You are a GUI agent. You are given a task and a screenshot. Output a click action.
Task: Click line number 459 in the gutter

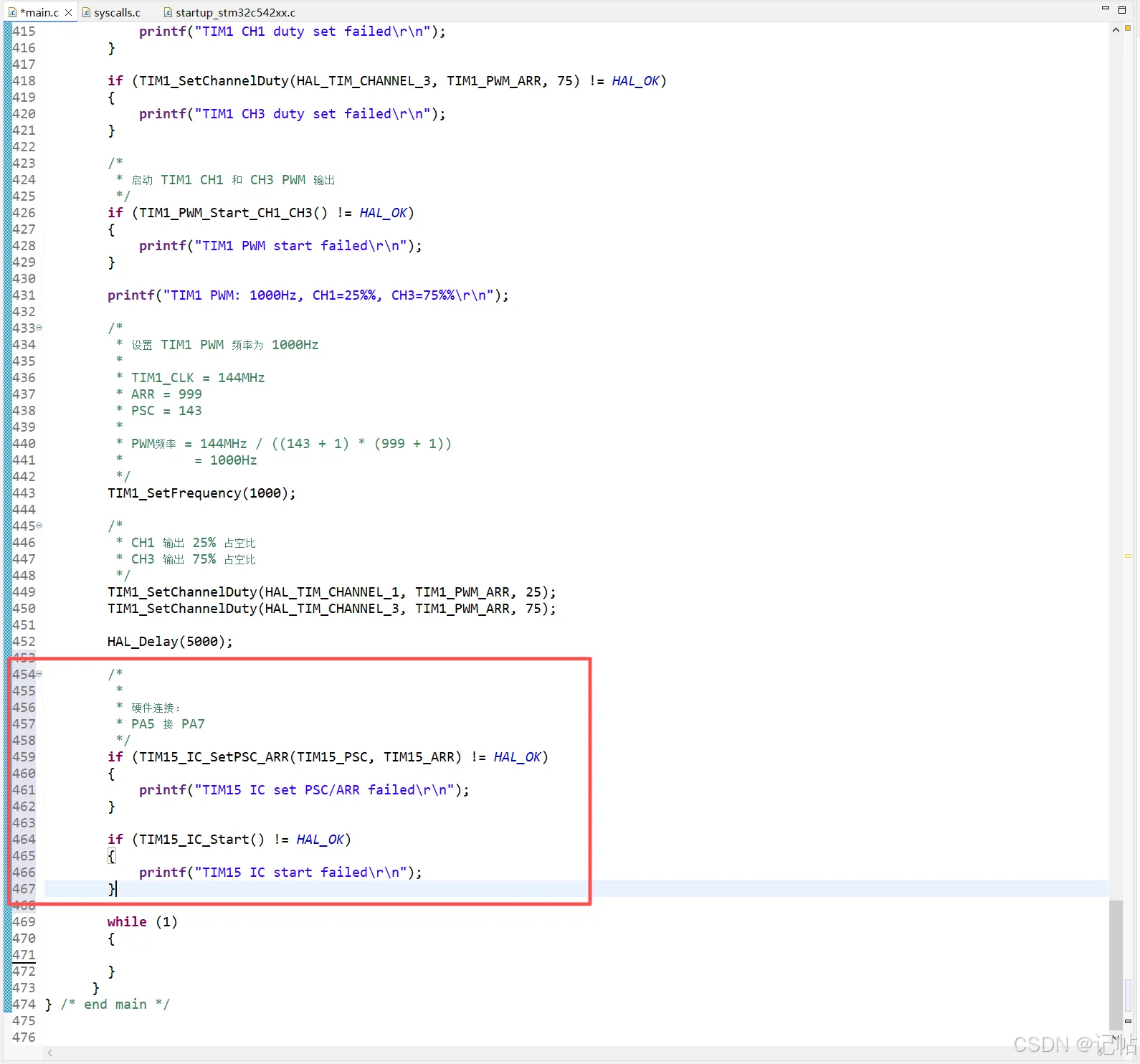coord(24,757)
